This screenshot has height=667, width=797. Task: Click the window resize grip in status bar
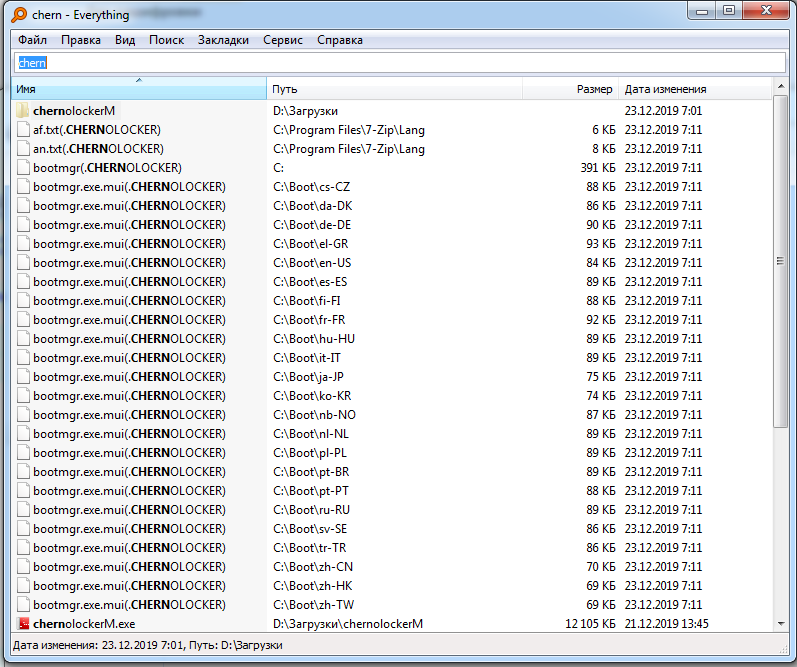[783, 649]
